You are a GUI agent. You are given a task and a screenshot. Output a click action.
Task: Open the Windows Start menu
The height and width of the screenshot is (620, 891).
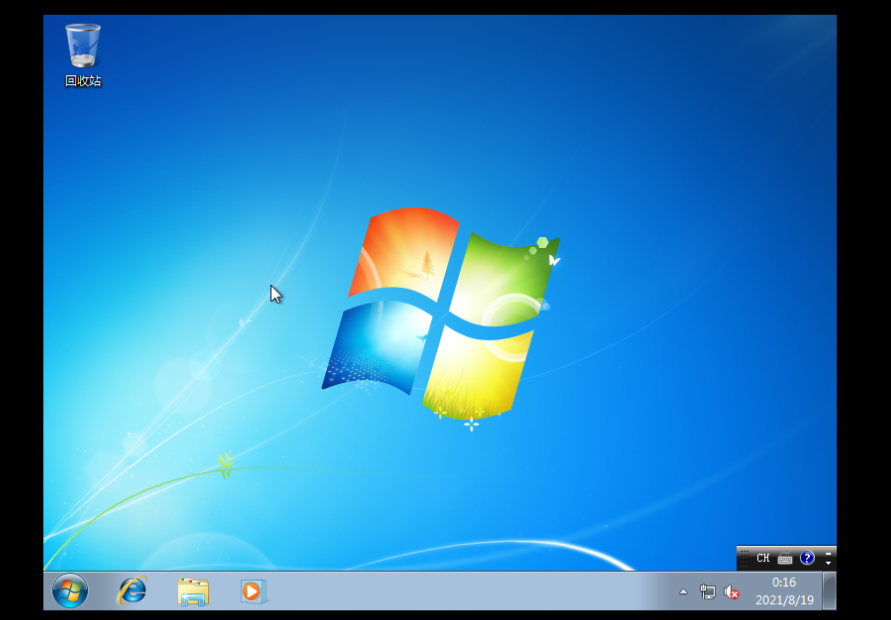pos(70,591)
